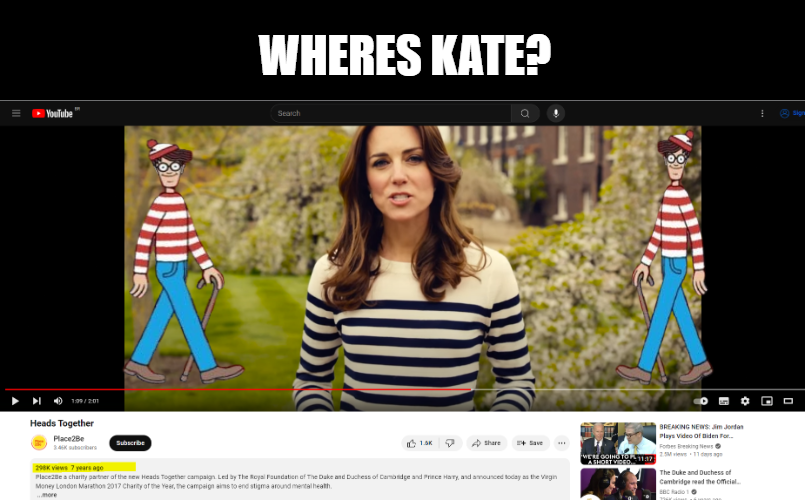Share the Heads Together video

coord(486,443)
